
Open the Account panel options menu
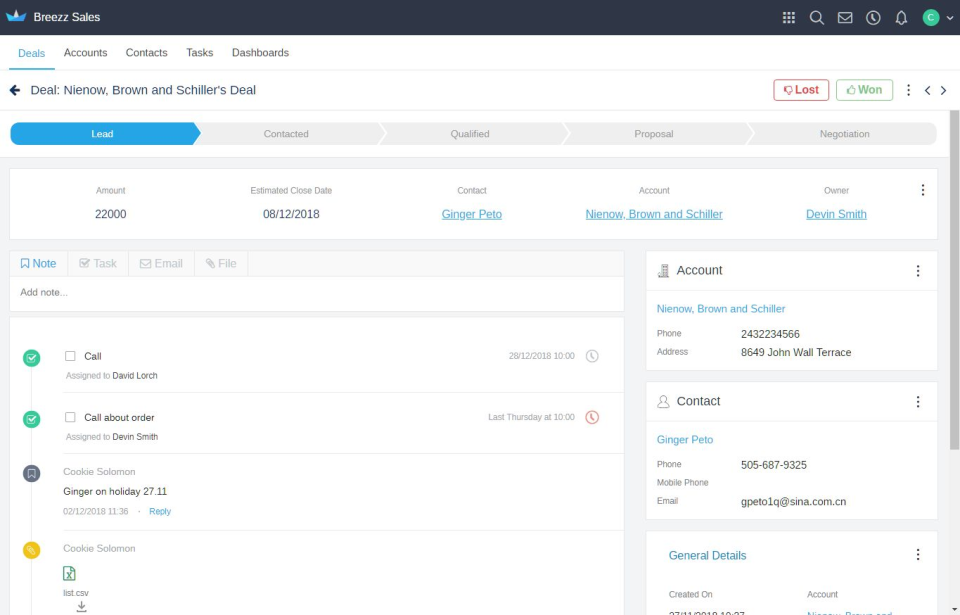point(918,270)
